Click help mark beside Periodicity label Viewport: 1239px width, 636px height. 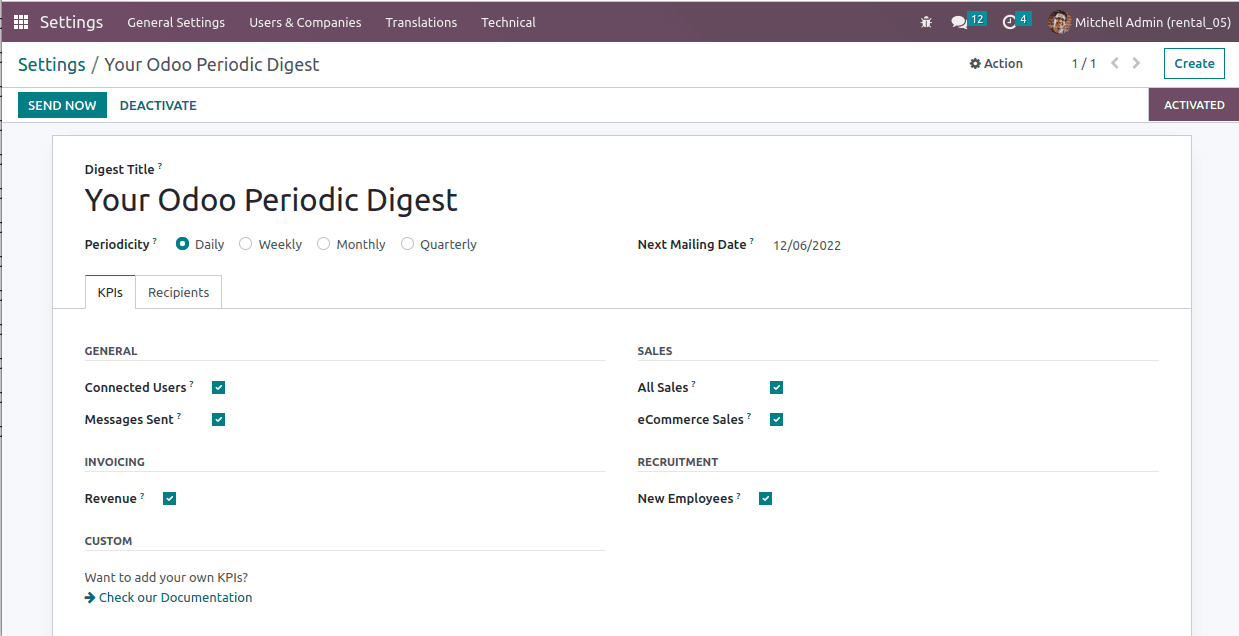[x=155, y=241]
